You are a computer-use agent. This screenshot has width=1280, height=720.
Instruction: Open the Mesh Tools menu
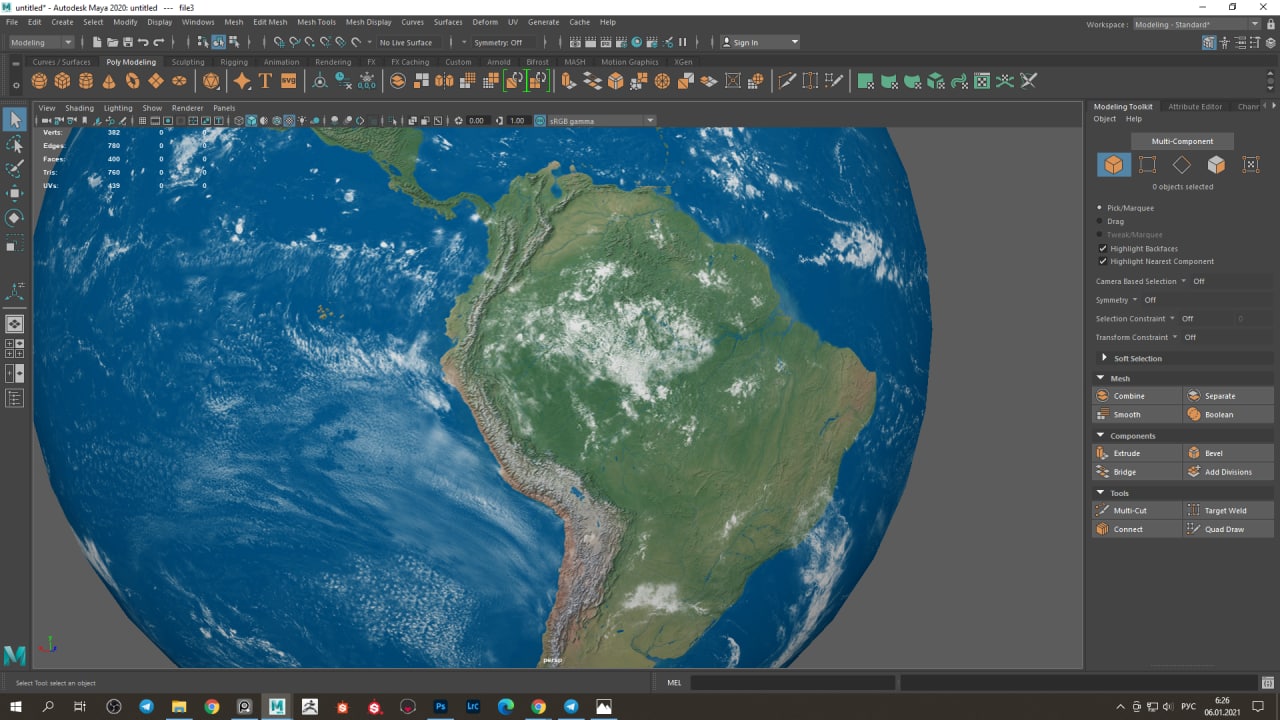tap(316, 21)
